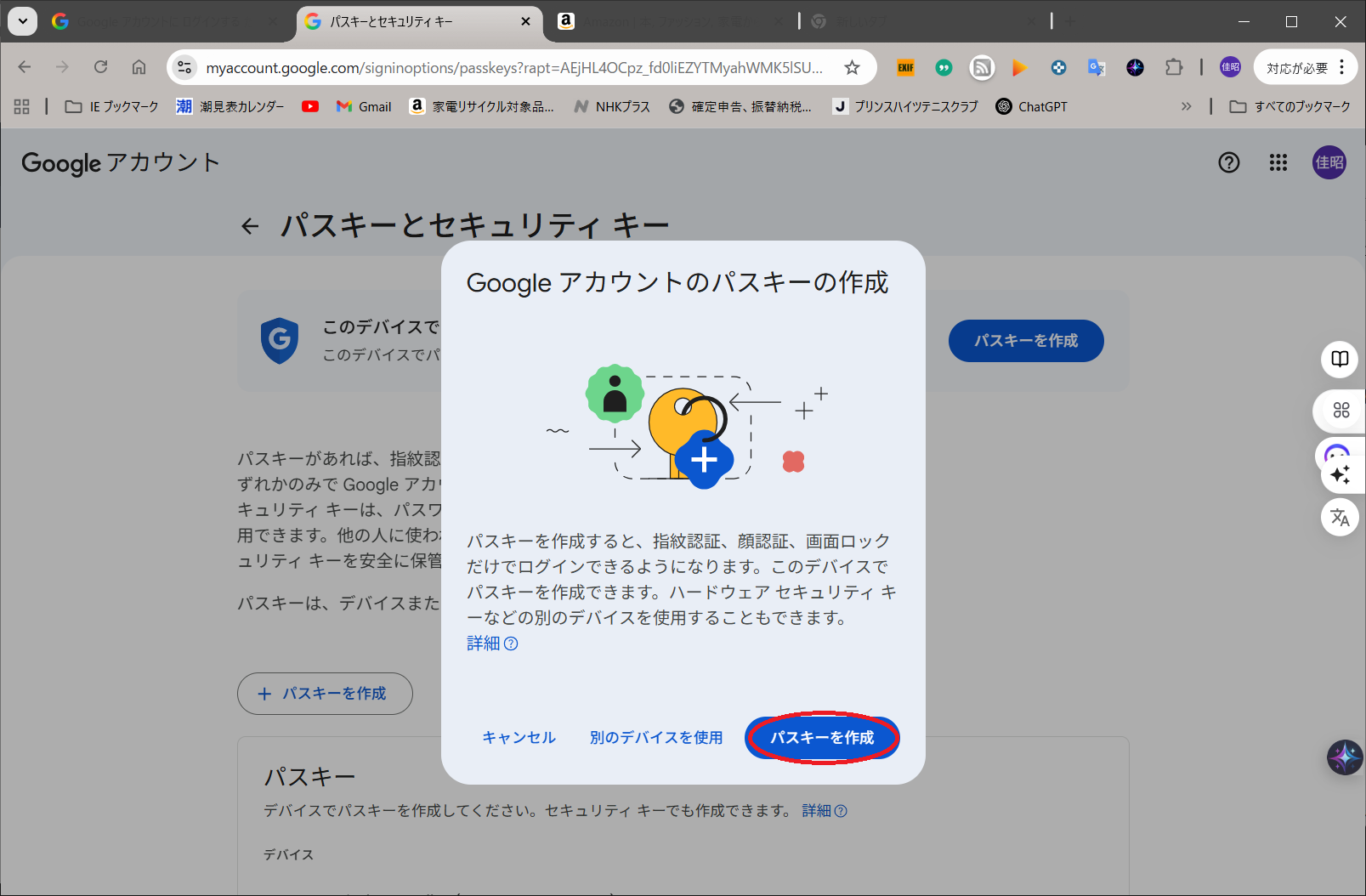
Task: Go to browser home page icon
Action: tap(139, 67)
